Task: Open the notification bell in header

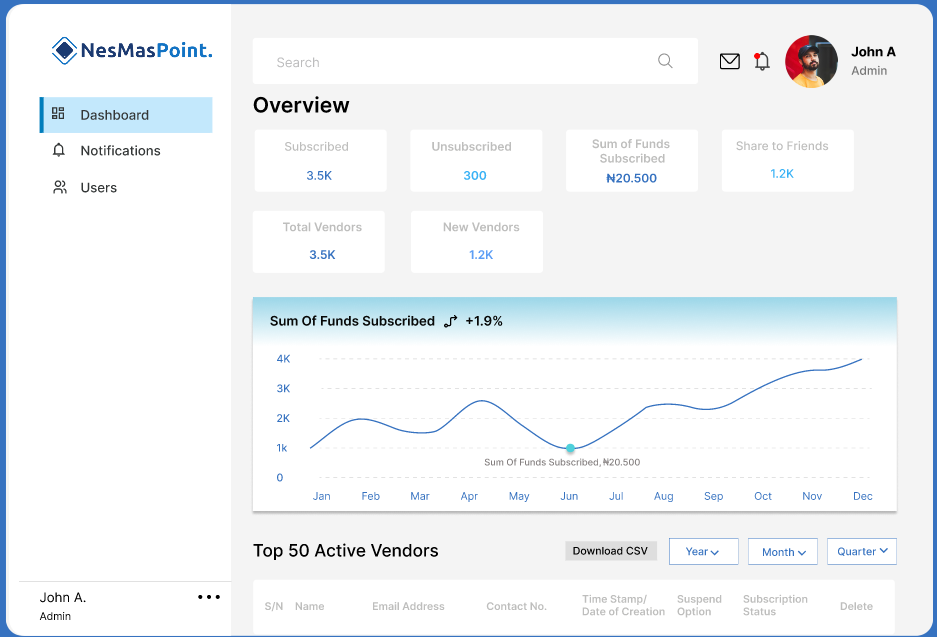Action: tap(762, 62)
